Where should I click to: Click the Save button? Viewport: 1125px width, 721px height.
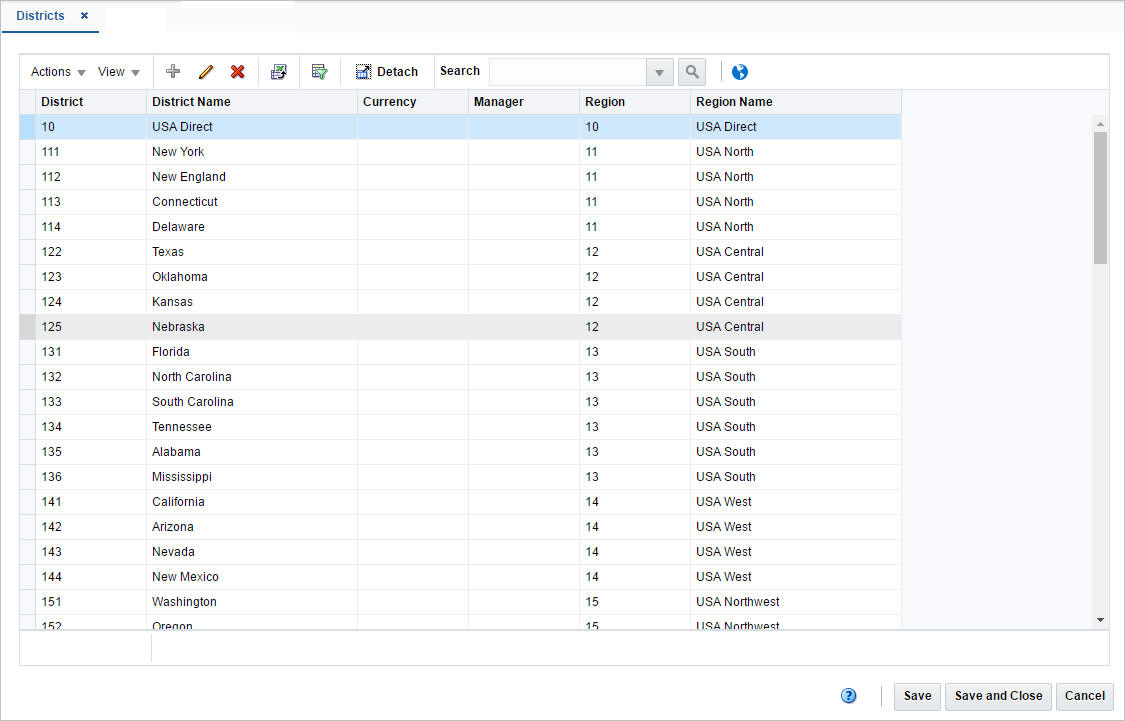click(x=917, y=696)
